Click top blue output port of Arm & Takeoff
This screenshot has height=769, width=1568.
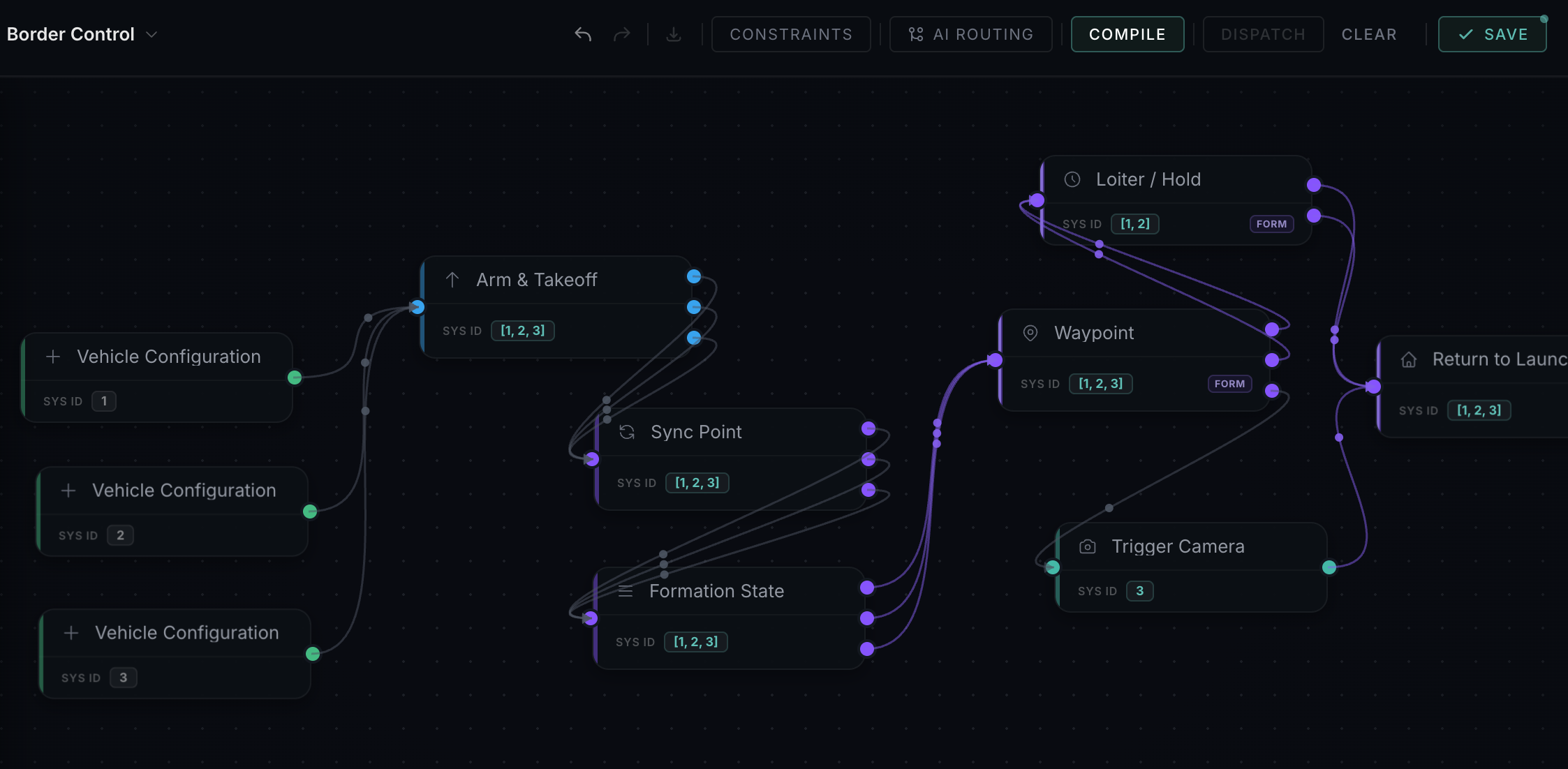click(694, 276)
